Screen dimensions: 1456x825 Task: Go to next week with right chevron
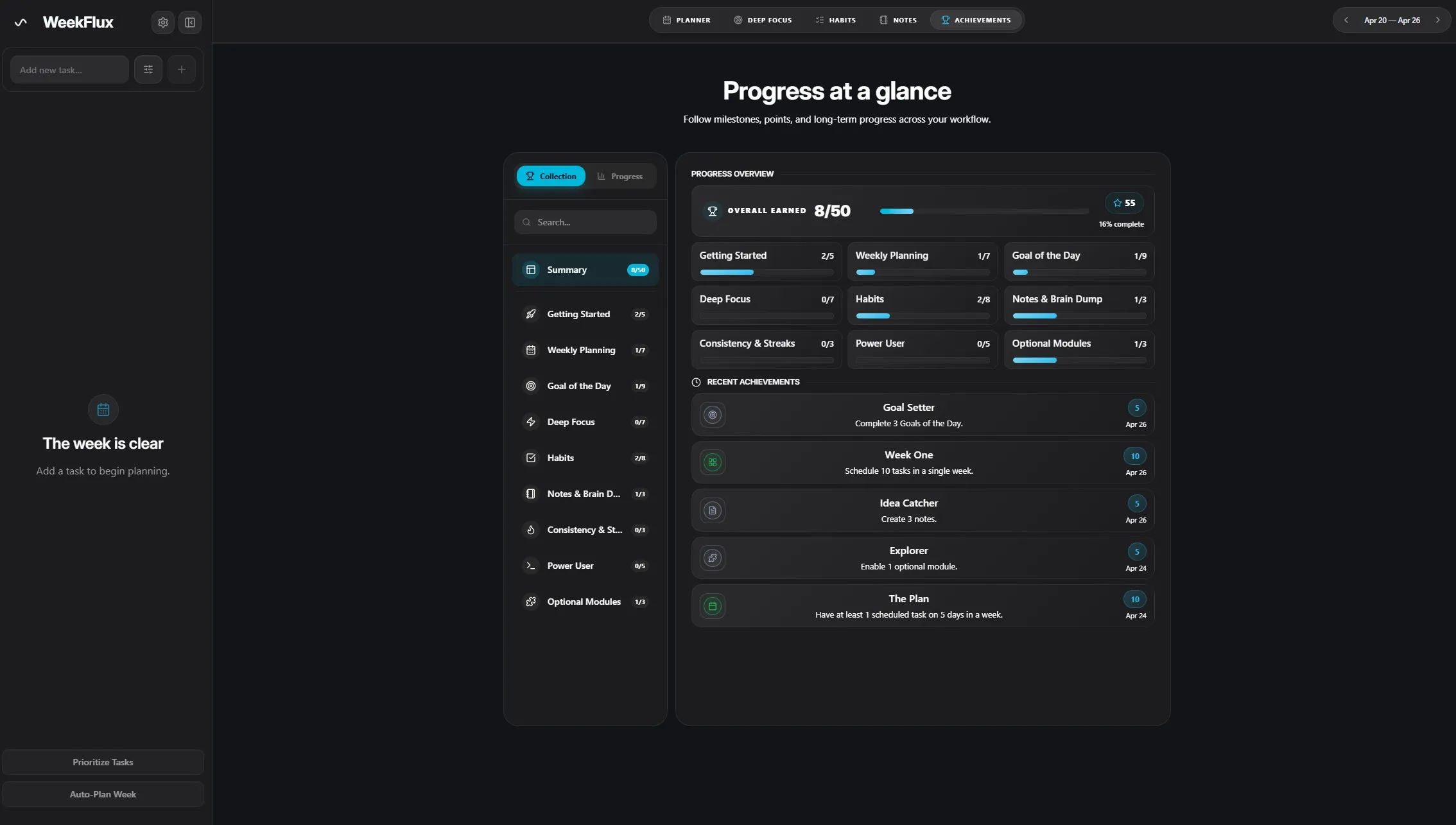pos(1437,20)
